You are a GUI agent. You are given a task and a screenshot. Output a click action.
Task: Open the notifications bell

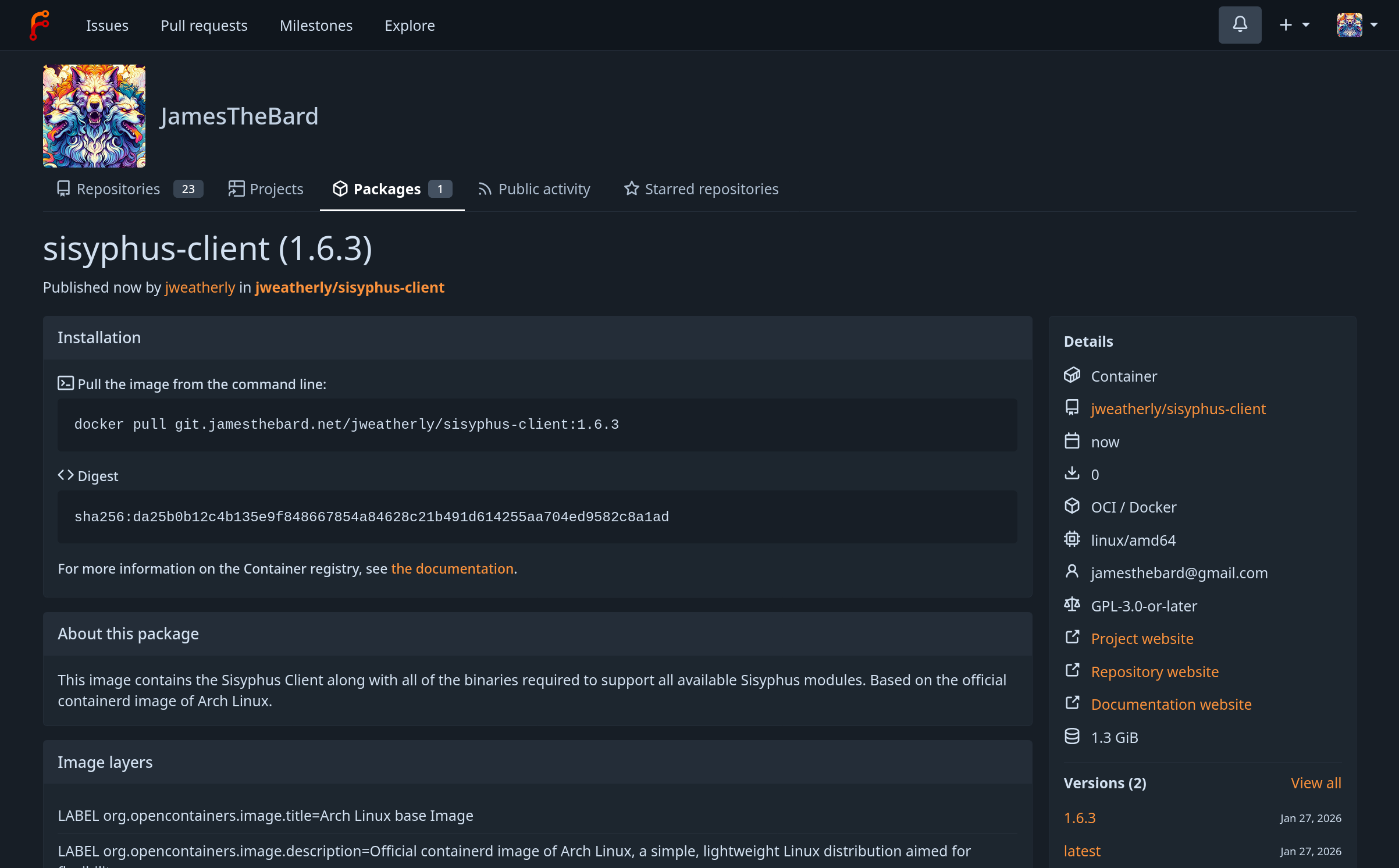tap(1240, 25)
